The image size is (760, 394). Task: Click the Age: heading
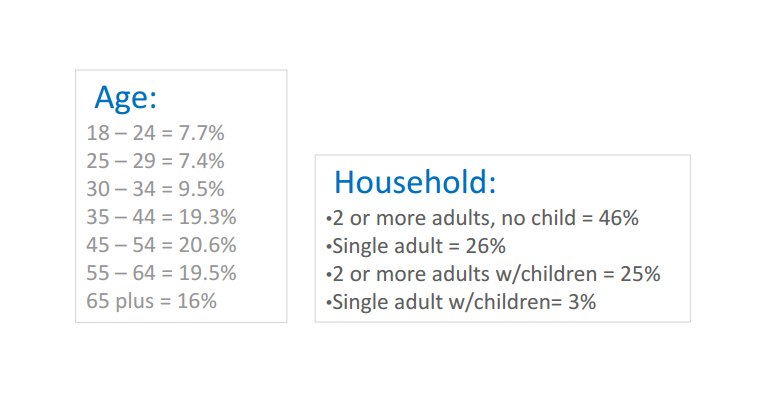pos(126,98)
